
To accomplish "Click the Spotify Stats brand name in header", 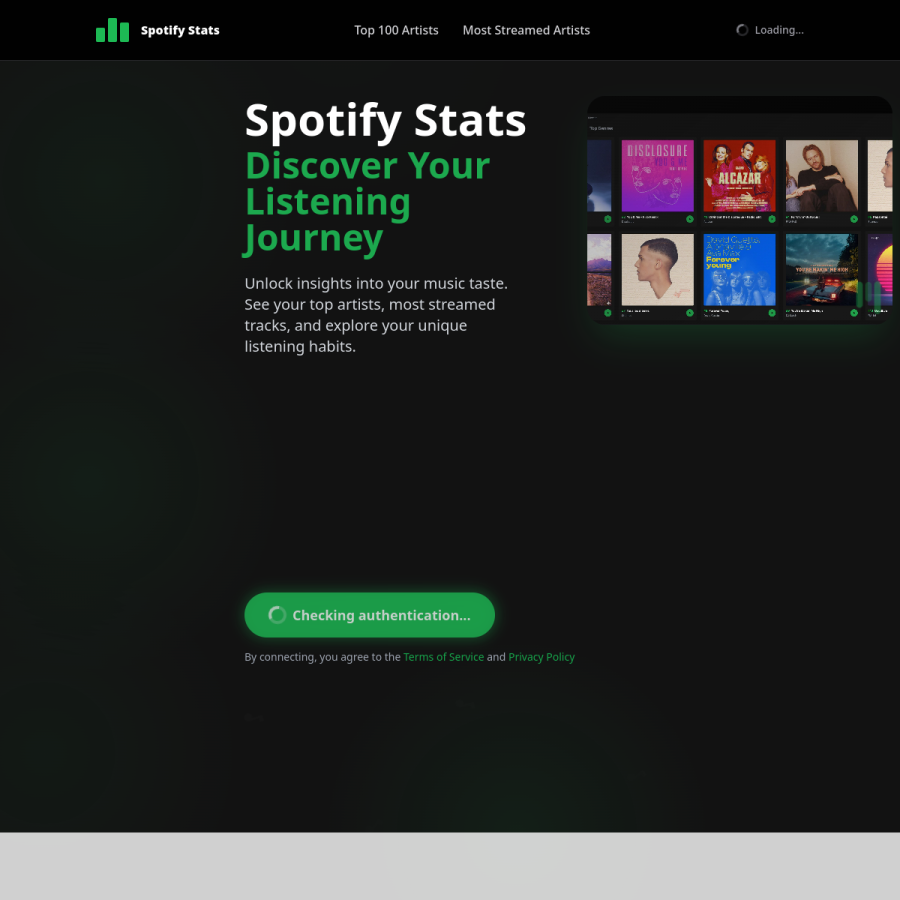I will [180, 30].
